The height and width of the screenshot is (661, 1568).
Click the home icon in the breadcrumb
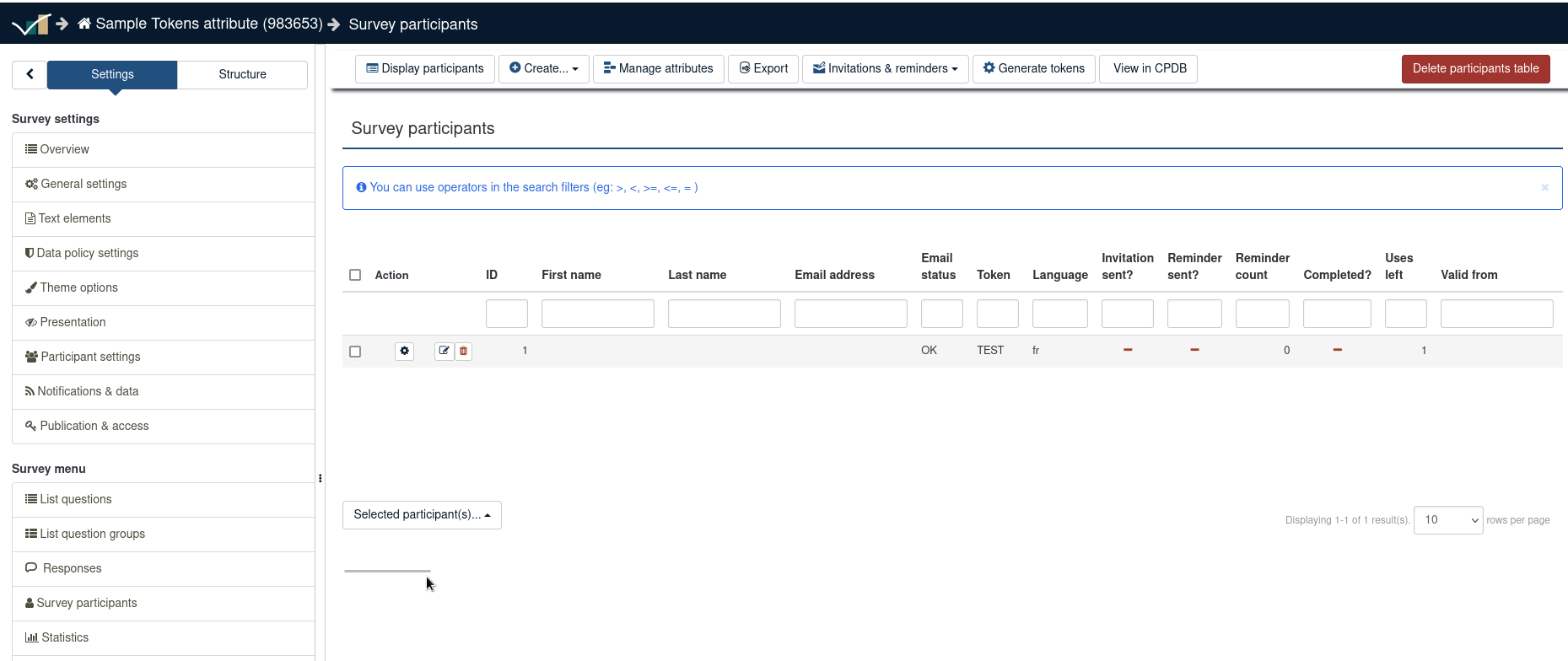pos(84,24)
